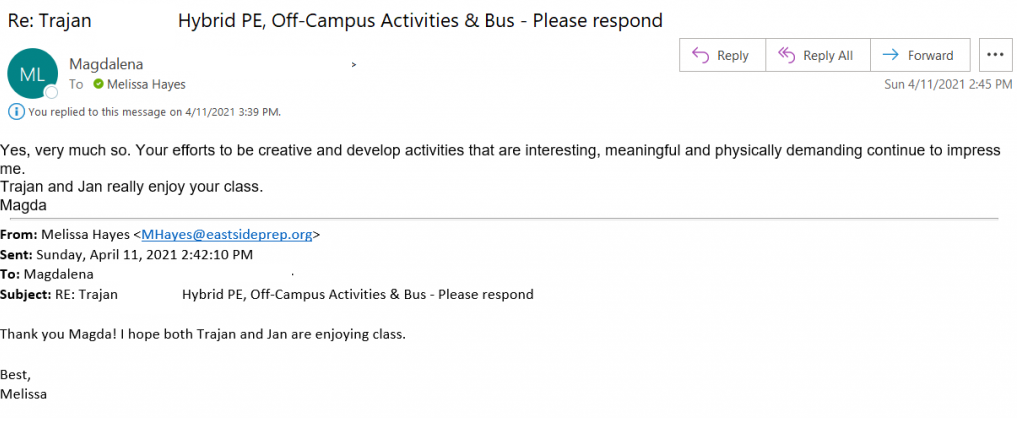
Task: Open the MHayes@eastsideprep.org email link
Action: [x=227, y=235]
